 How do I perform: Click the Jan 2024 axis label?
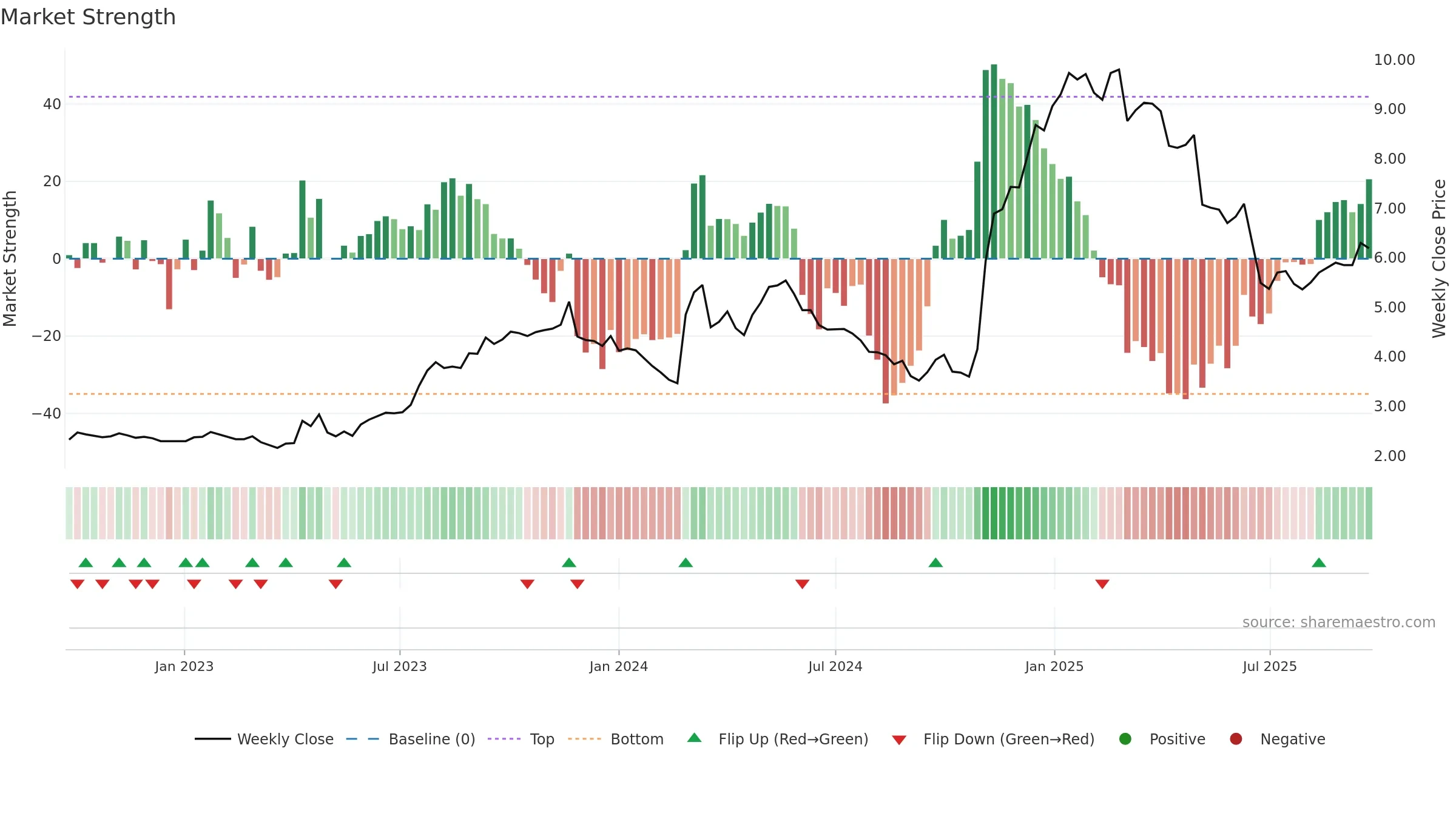[x=619, y=667]
